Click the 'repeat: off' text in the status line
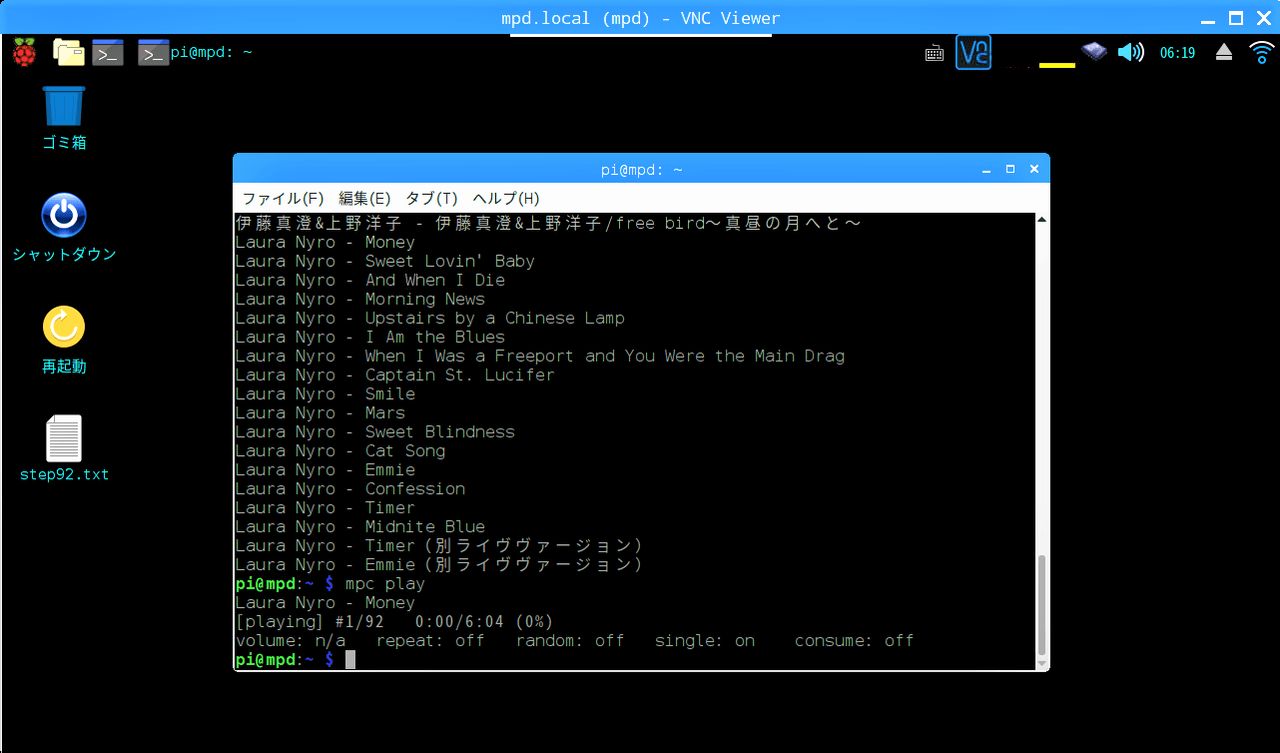Screen dimensions: 1280x753 430,641
